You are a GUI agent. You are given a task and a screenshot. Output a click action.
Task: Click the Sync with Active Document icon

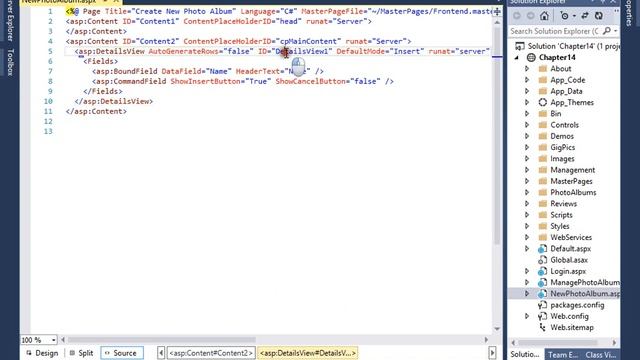click(x=584, y=16)
